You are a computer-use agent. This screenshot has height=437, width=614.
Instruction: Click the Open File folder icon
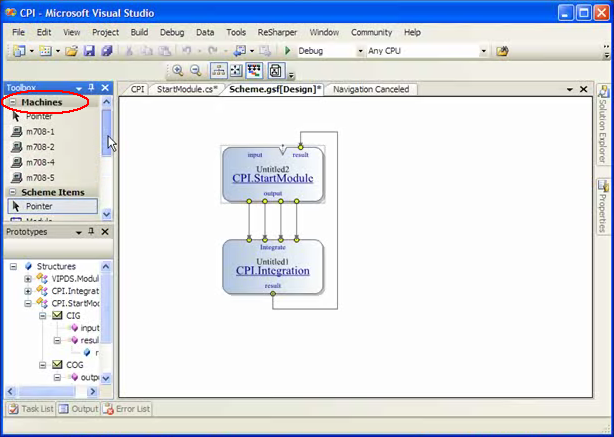(x=71, y=51)
